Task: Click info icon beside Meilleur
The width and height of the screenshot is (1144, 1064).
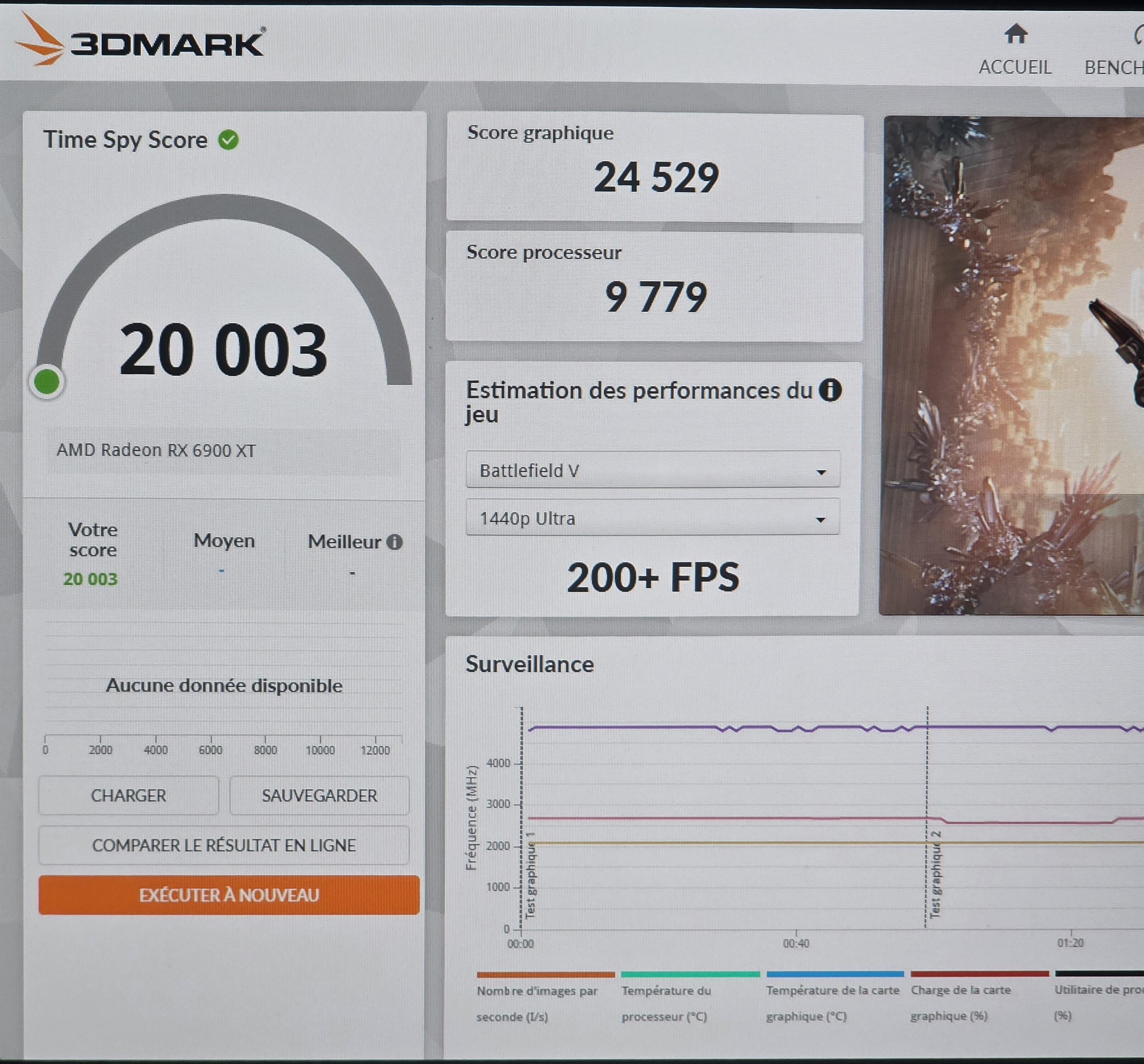Action: 395,542
